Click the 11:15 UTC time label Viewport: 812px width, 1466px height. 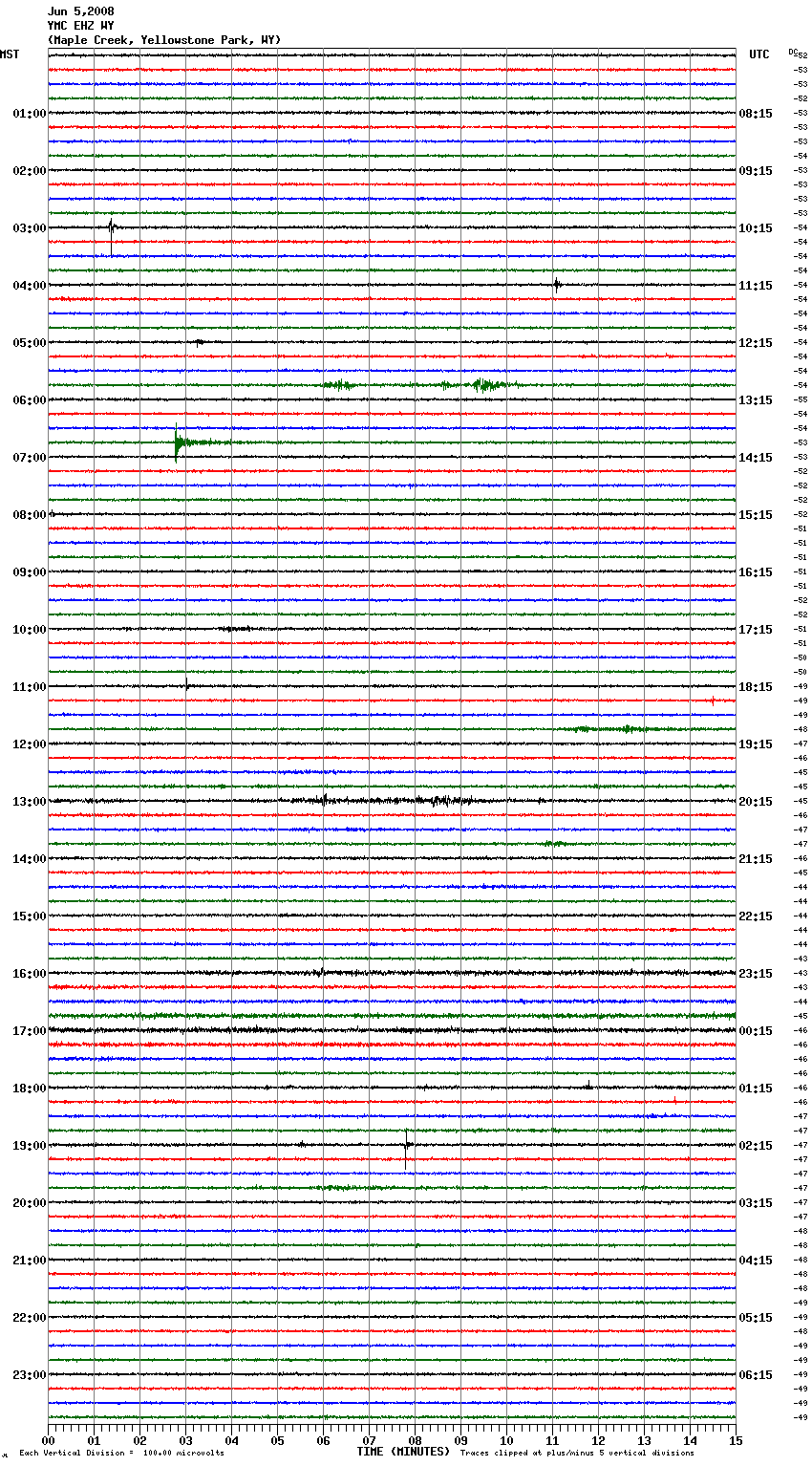coord(756,286)
